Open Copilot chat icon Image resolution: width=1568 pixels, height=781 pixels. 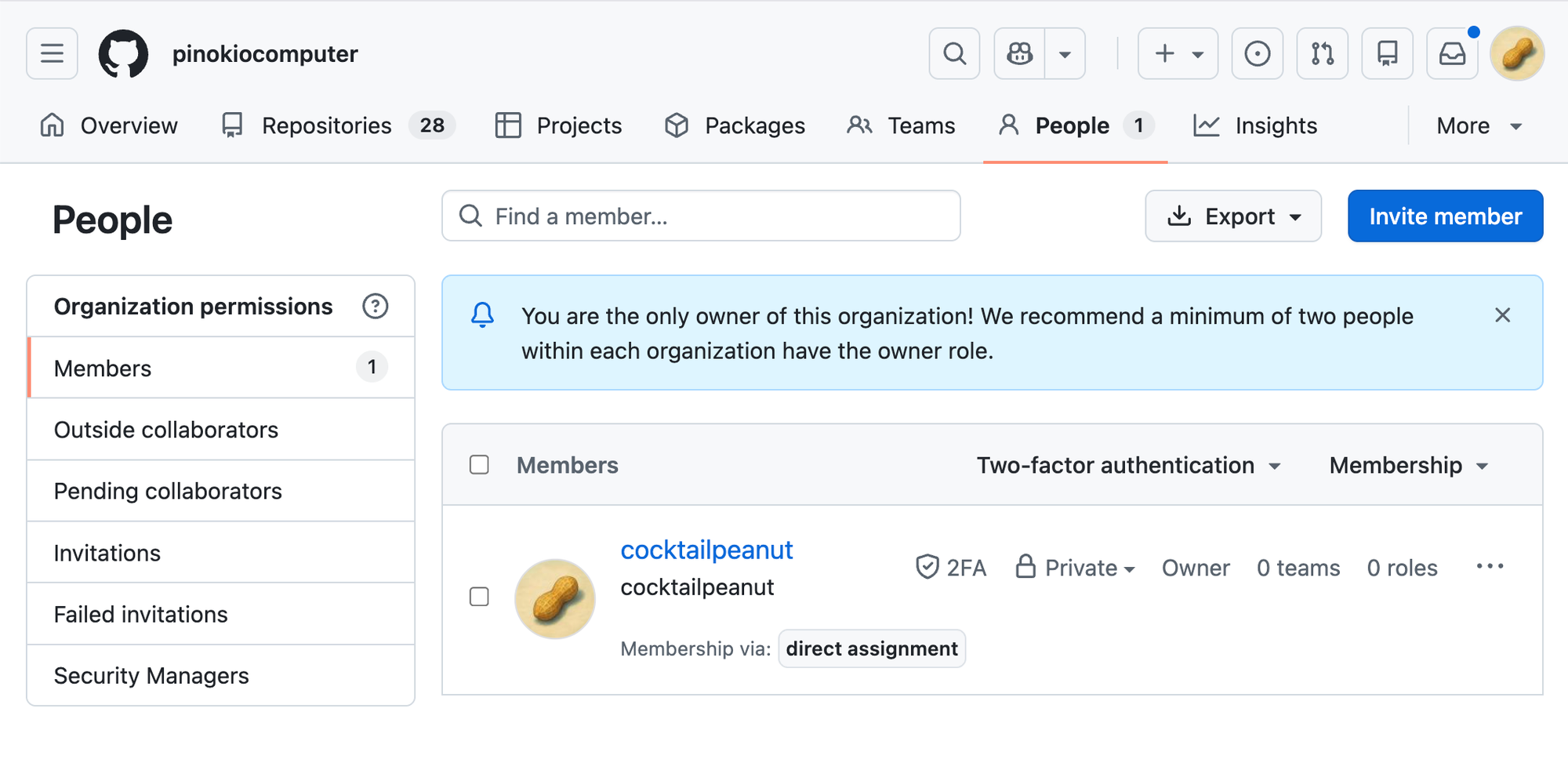(1019, 53)
